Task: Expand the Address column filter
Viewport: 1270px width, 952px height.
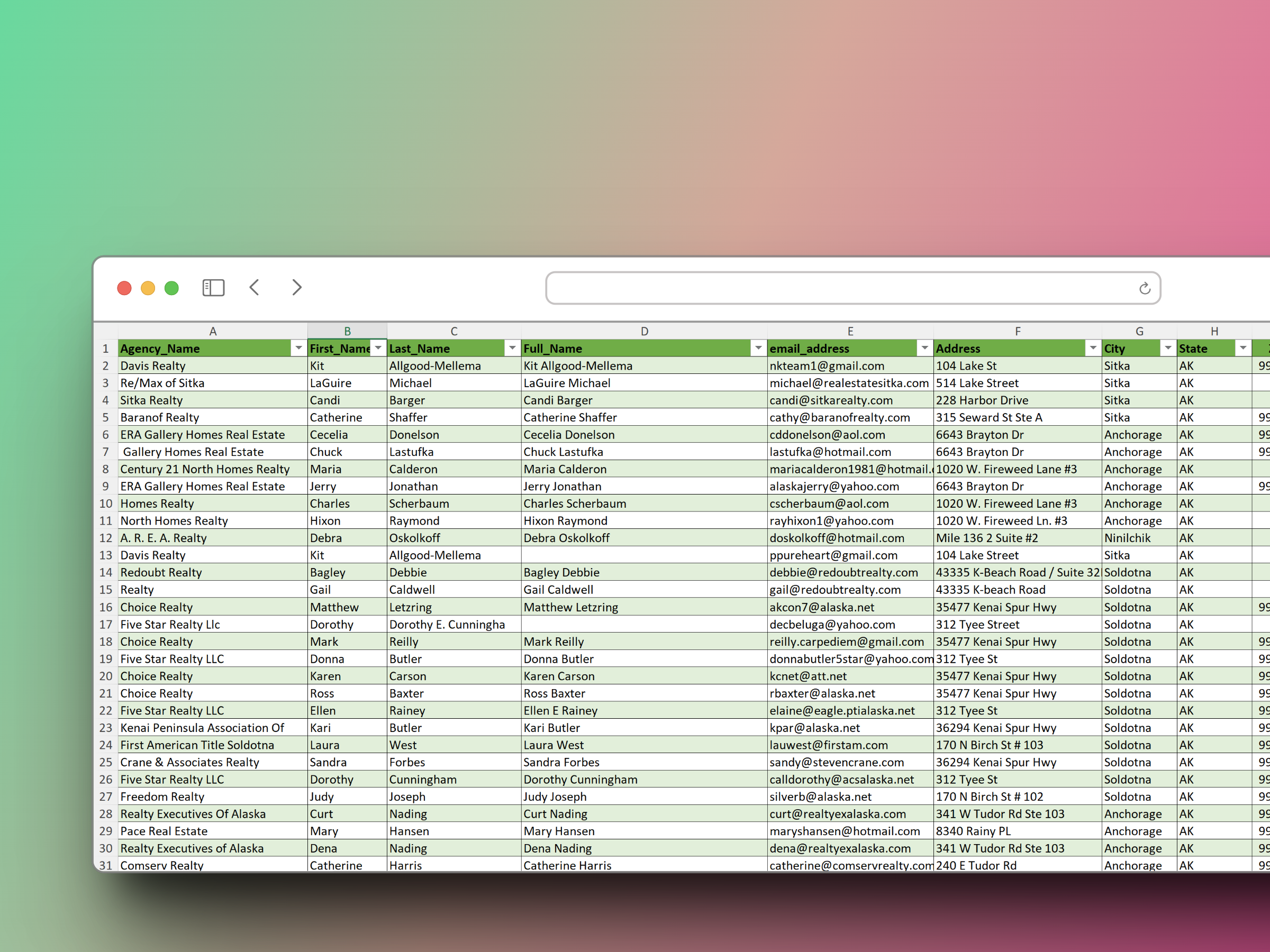Action: [x=1093, y=349]
